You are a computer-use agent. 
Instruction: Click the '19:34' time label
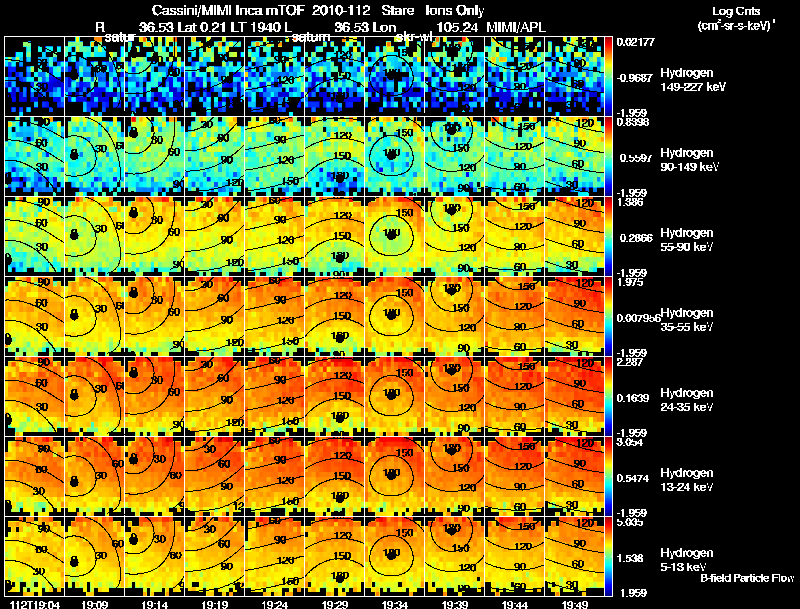coord(395,604)
